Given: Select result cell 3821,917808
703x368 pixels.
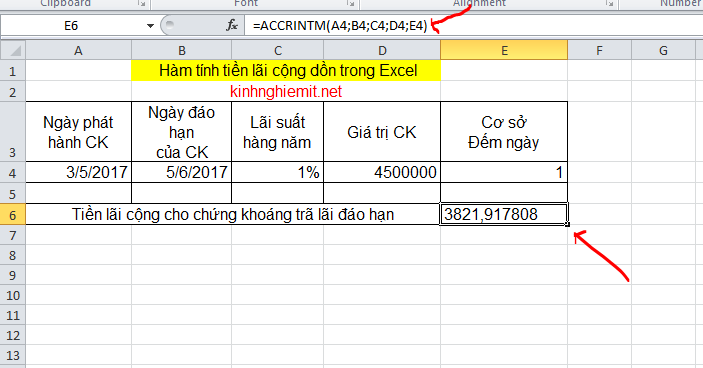Looking at the screenshot, I should pyautogui.click(x=504, y=214).
